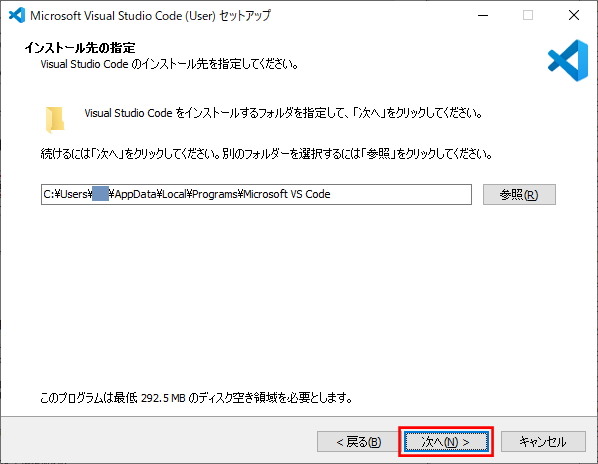Click the large VS Code logo in header
Screen dimensions: 598x464
tap(568, 60)
